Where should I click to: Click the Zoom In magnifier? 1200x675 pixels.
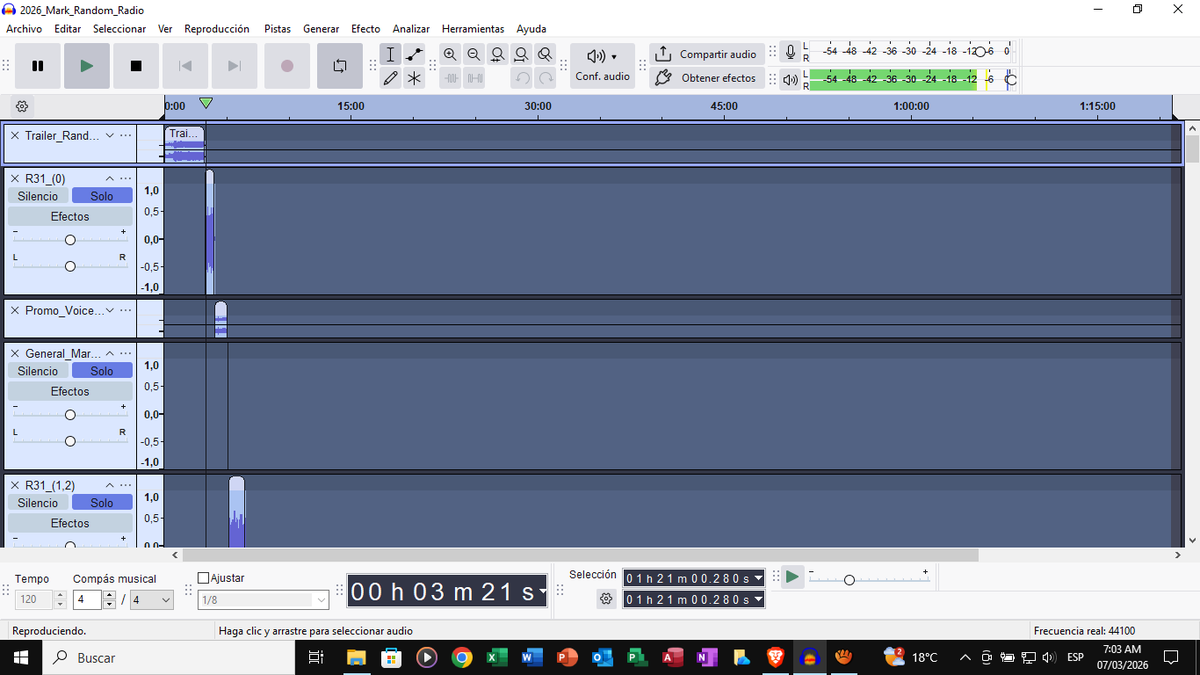[450, 54]
